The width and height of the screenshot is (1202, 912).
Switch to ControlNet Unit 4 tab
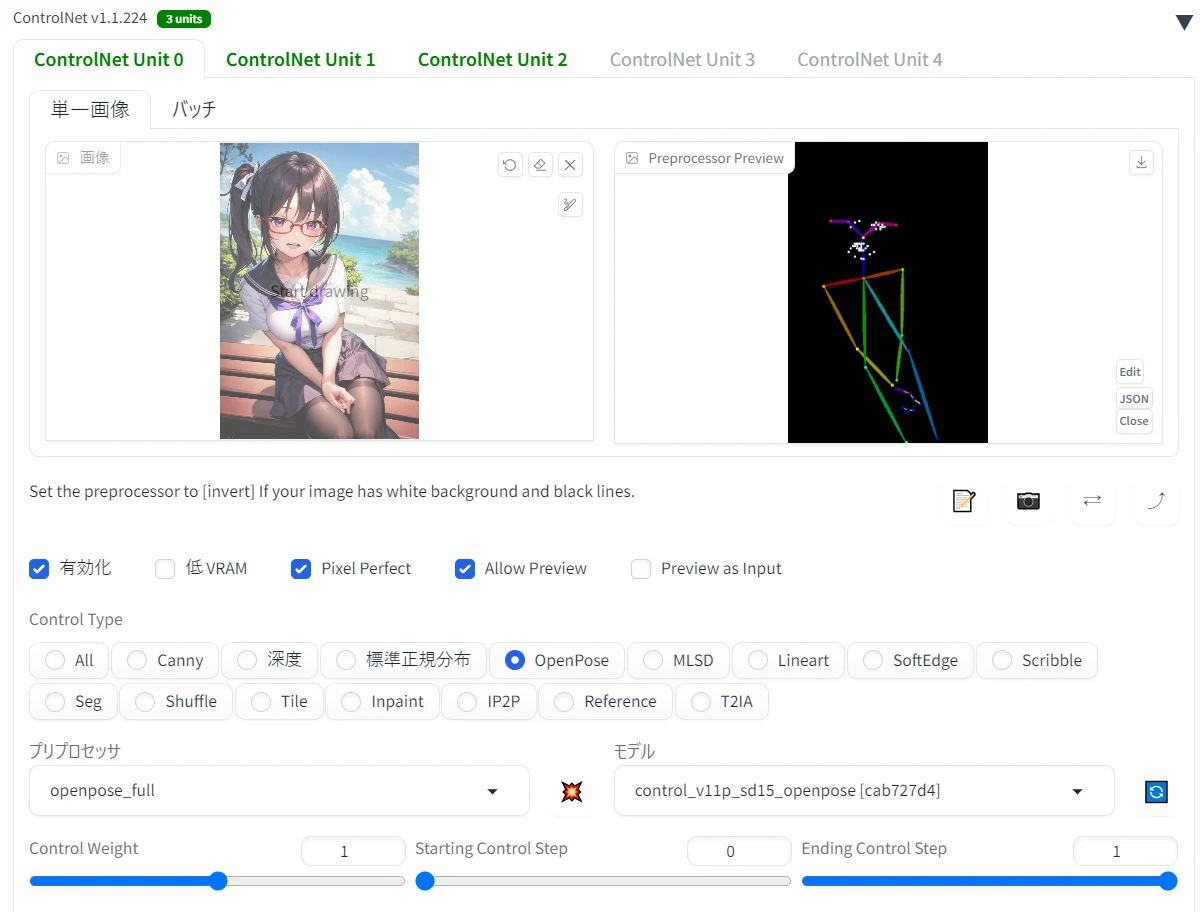[x=870, y=59]
